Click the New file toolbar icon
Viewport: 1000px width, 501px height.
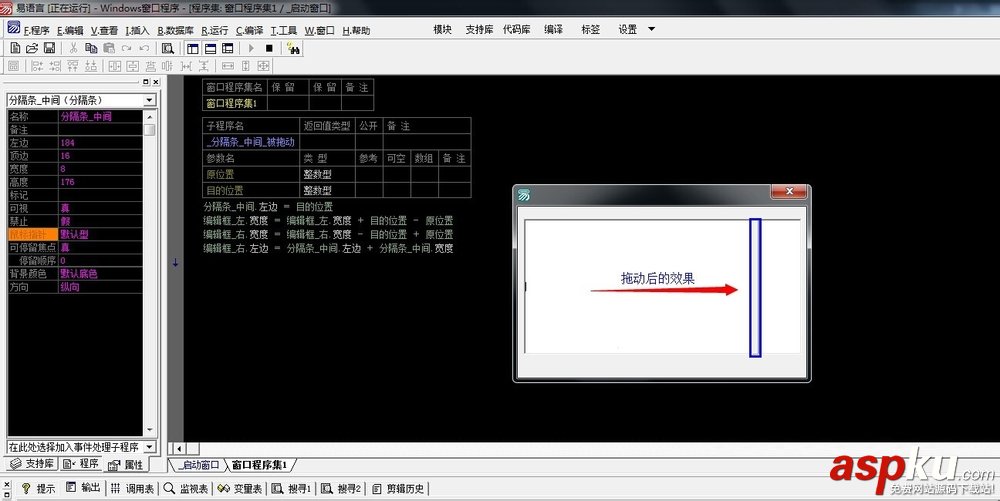point(15,48)
